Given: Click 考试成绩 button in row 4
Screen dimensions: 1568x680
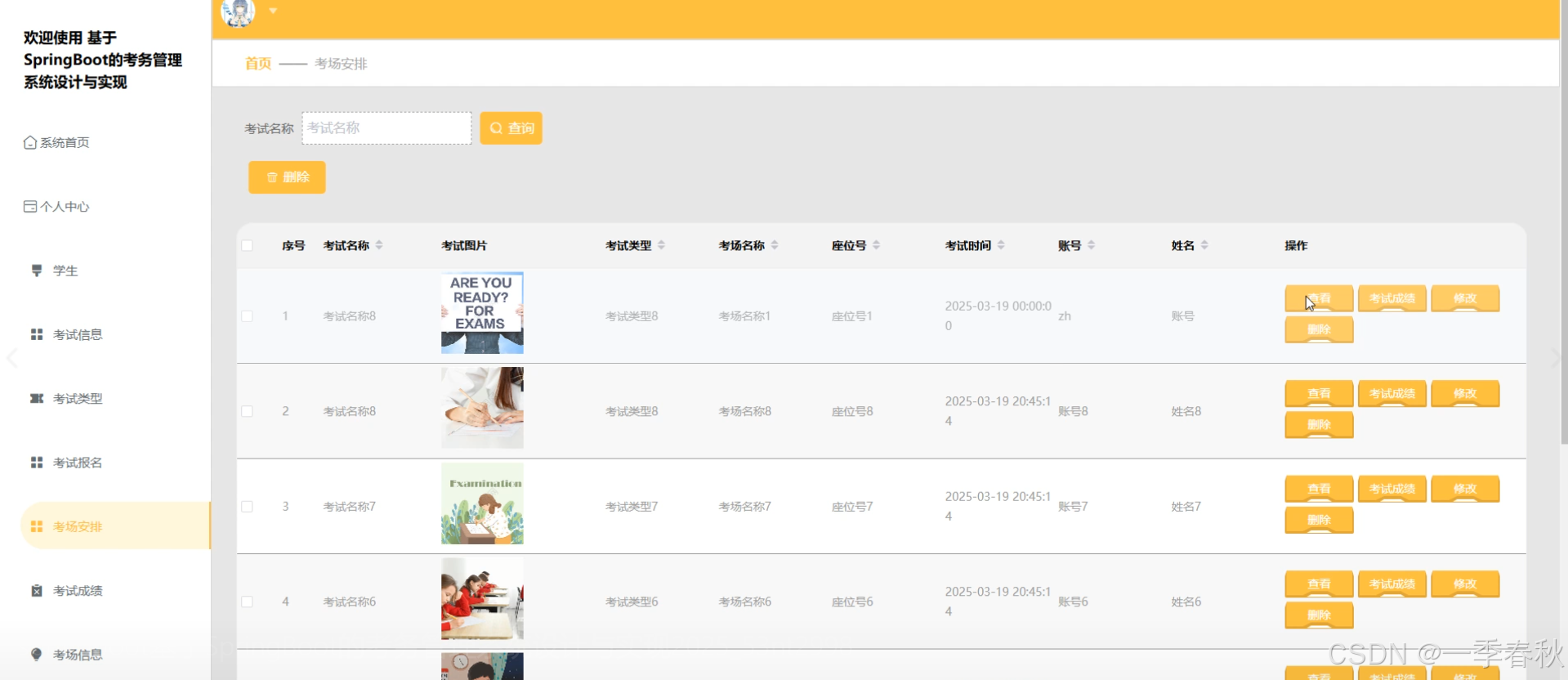Looking at the screenshot, I should click(x=1392, y=584).
